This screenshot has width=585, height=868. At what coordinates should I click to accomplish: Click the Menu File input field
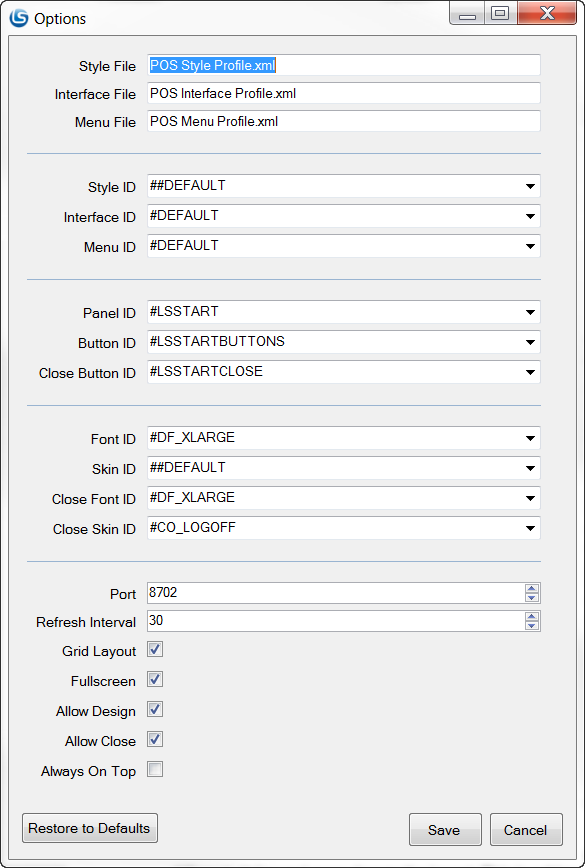344,121
